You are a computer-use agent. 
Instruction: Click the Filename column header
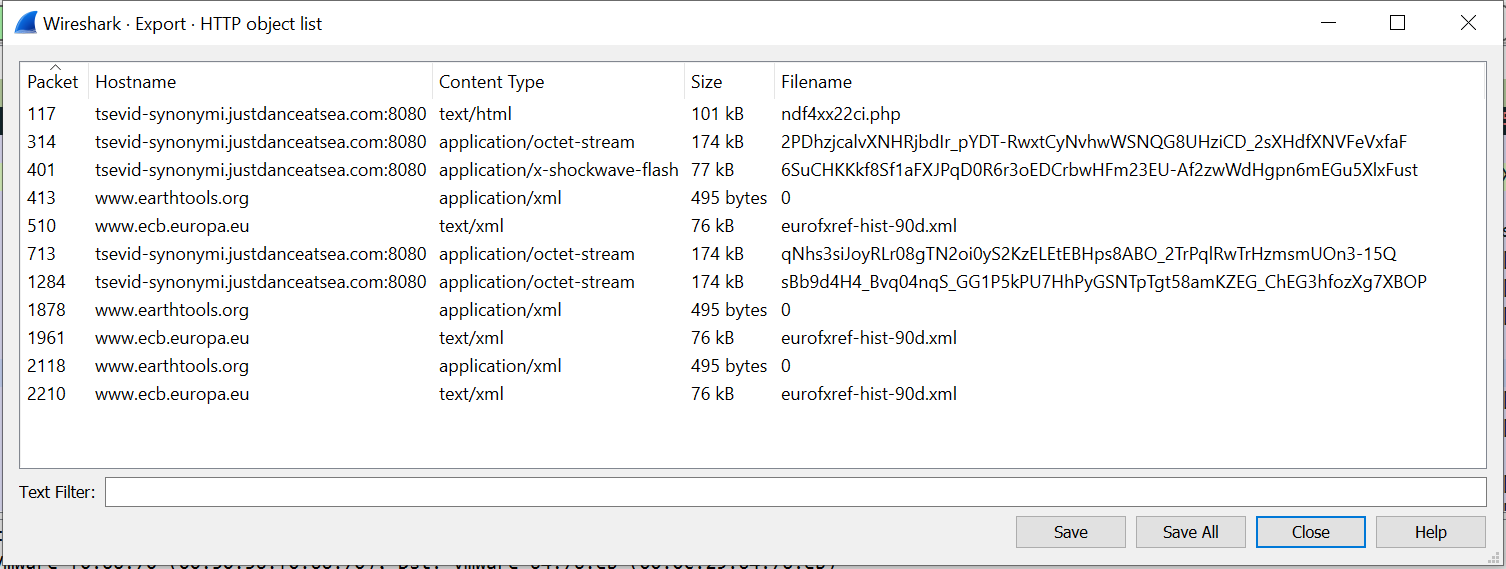pyautogui.click(x=816, y=82)
